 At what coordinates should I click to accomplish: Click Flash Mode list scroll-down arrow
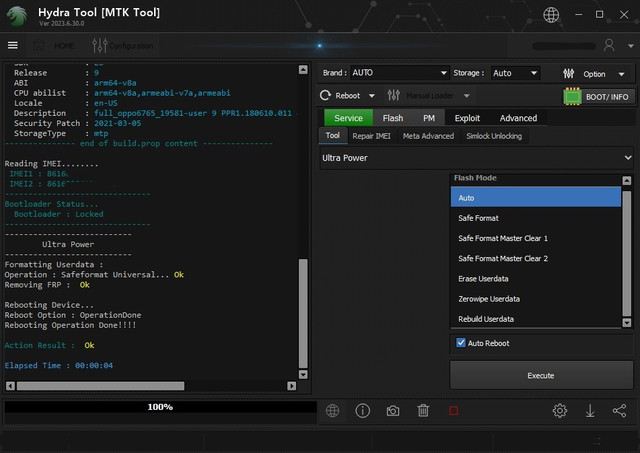627,322
